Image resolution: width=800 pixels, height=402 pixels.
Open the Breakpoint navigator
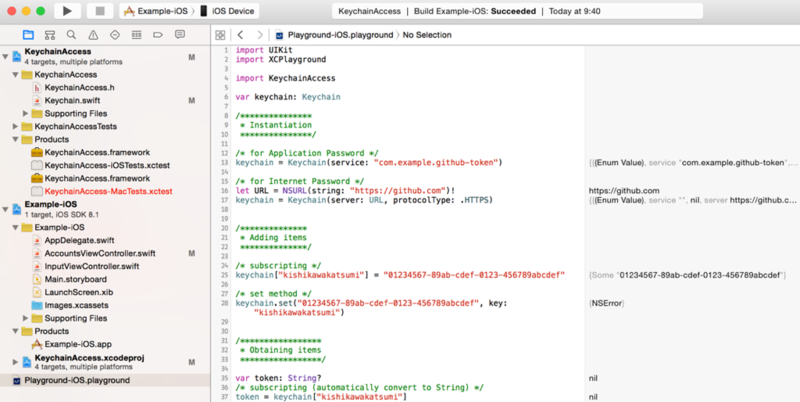pos(158,35)
